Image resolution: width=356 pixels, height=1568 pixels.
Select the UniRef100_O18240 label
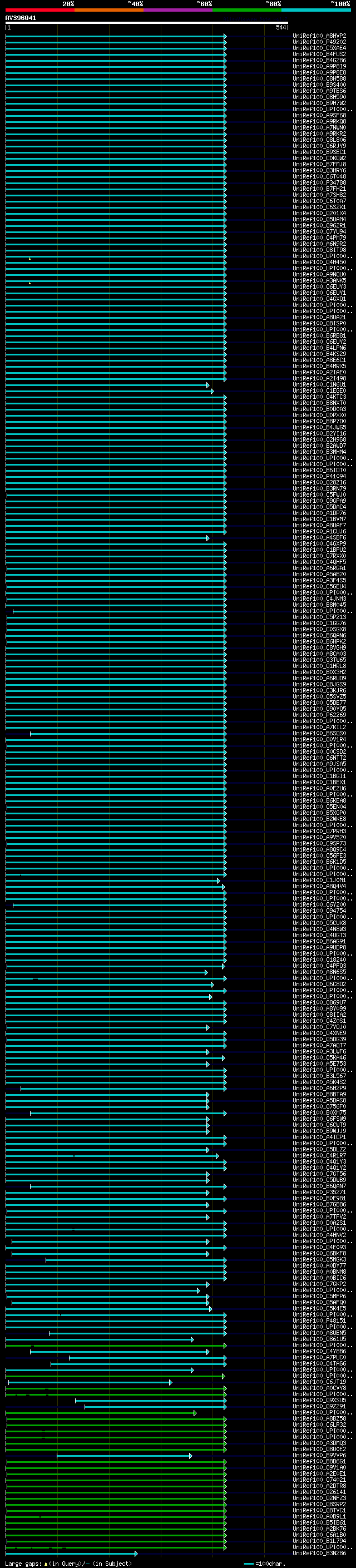(x=319, y=960)
